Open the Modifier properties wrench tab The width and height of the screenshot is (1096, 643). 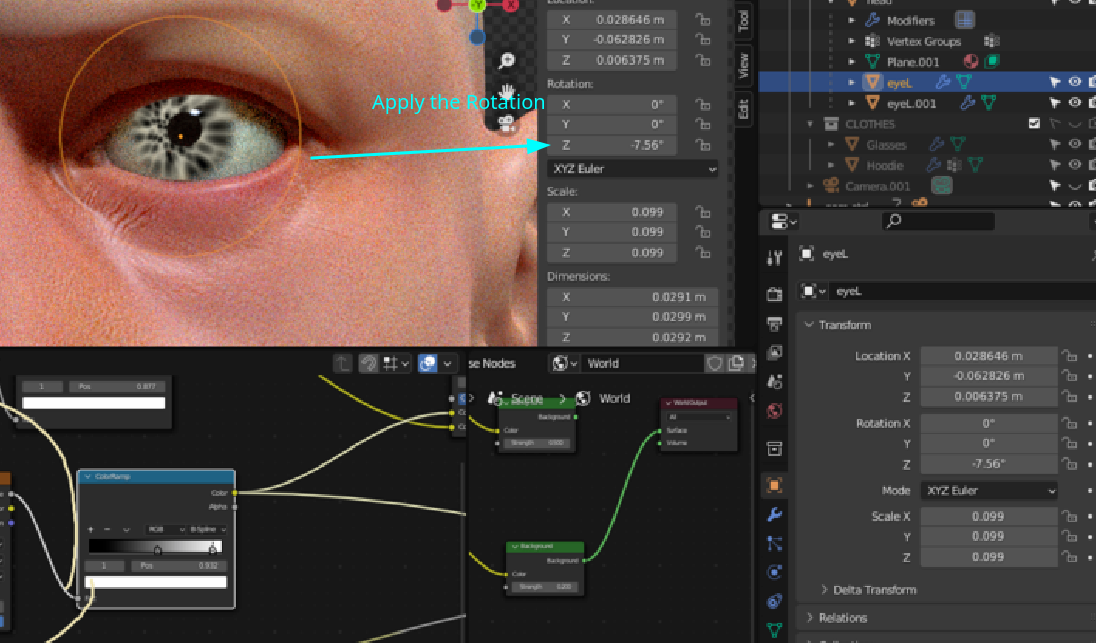coord(774,514)
